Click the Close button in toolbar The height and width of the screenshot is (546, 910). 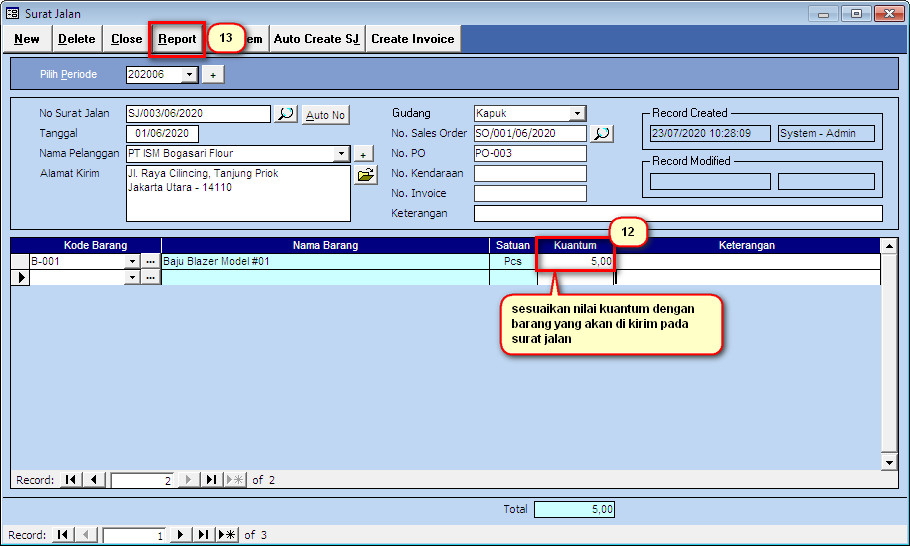(127, 39)
